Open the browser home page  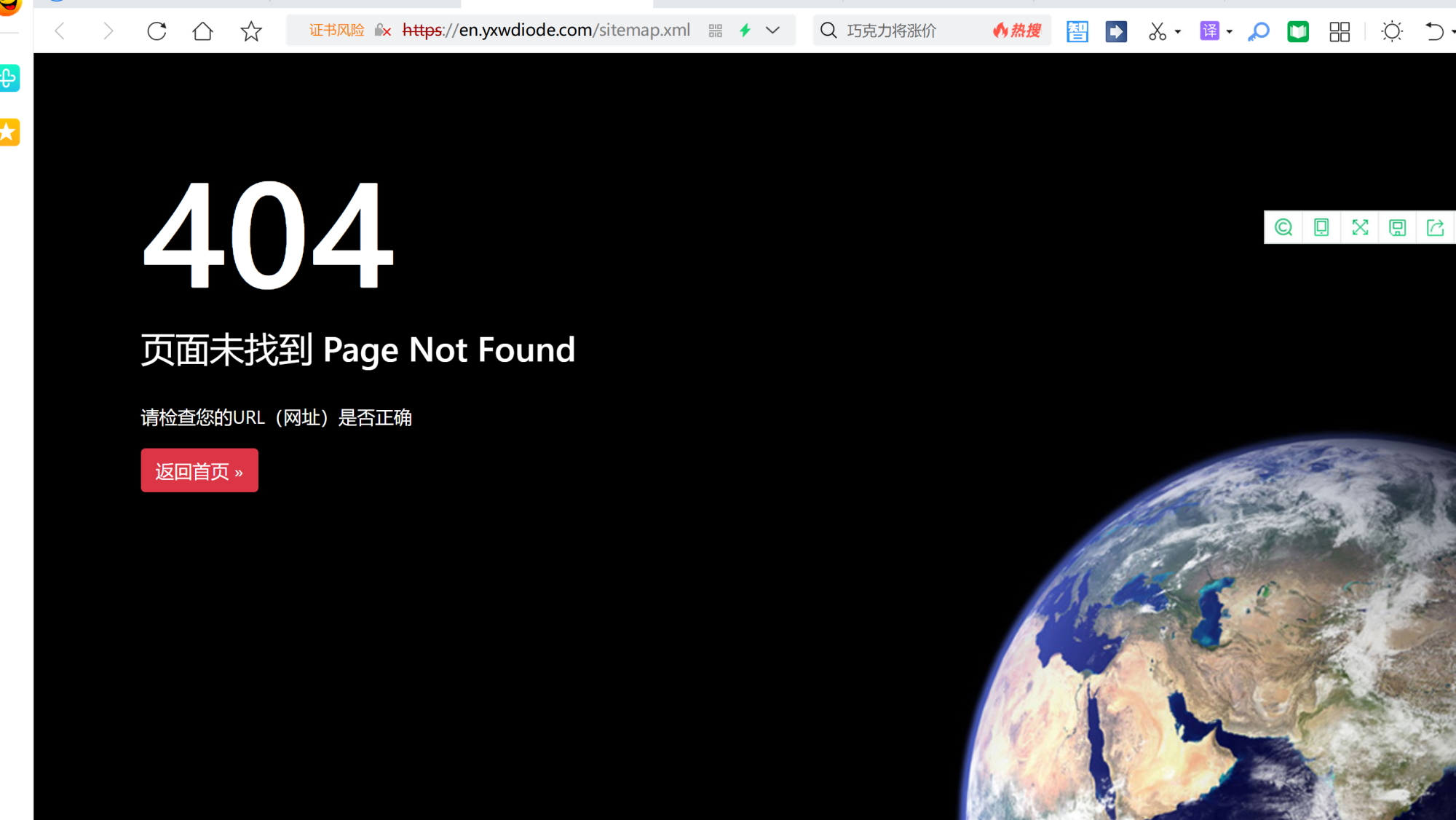[202, 31]
